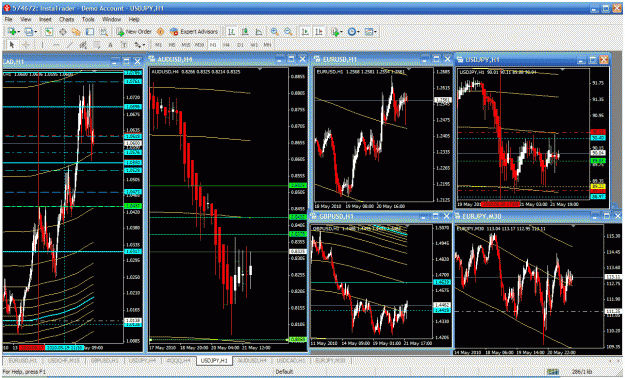Set timeframe to M1
The height and width of the screenshot is (378, 625).
159,45
